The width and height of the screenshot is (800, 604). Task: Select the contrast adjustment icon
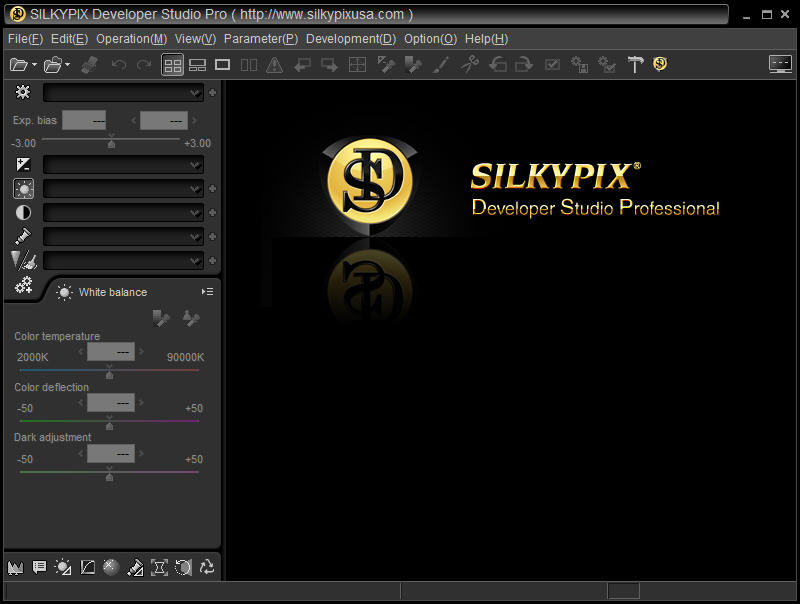(23, 212)
